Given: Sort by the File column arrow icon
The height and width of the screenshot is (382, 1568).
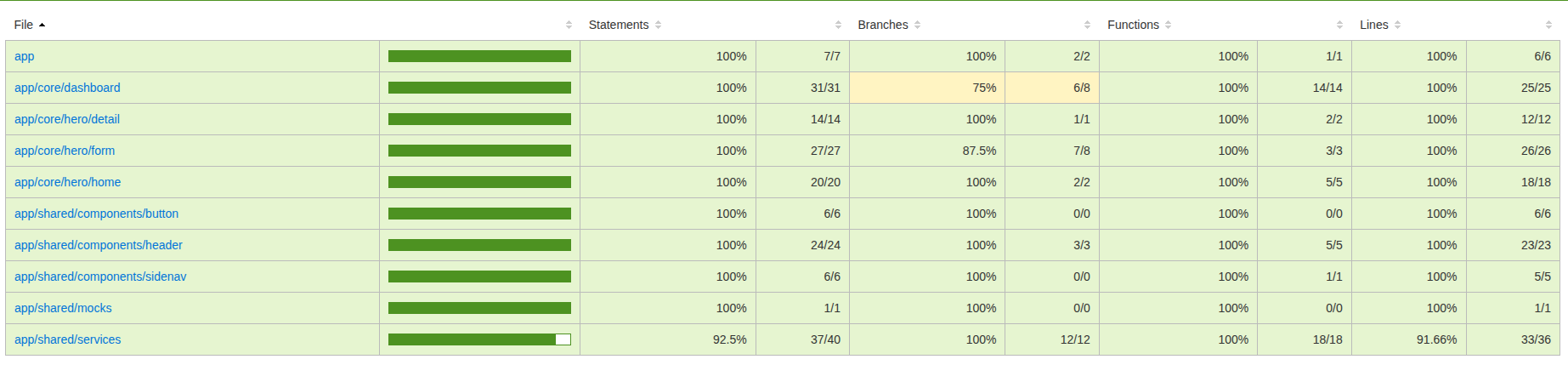Looking at the screenshot, I should tap(42, 25).
